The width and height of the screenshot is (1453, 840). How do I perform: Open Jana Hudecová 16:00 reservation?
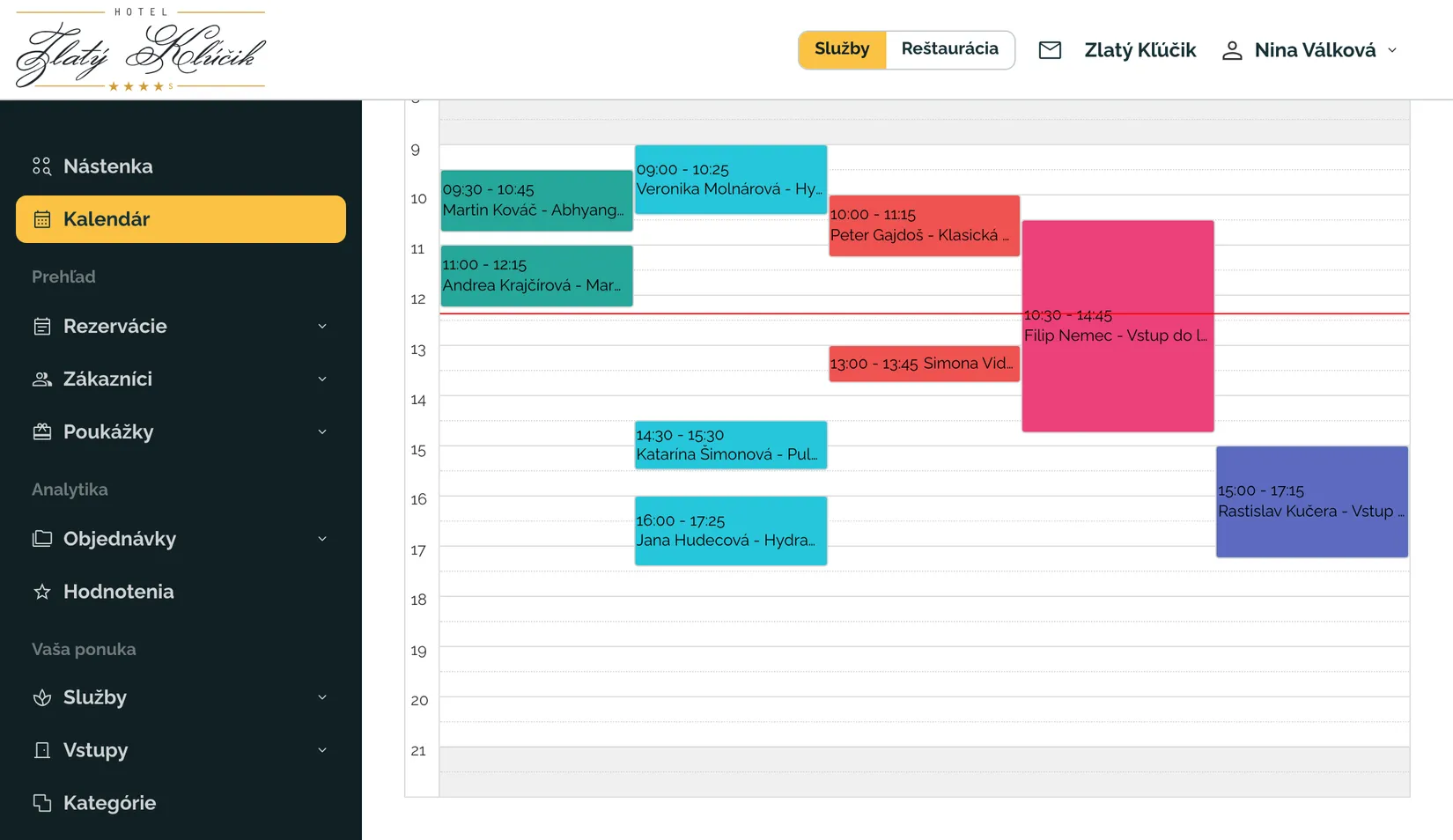click(731, 531)
